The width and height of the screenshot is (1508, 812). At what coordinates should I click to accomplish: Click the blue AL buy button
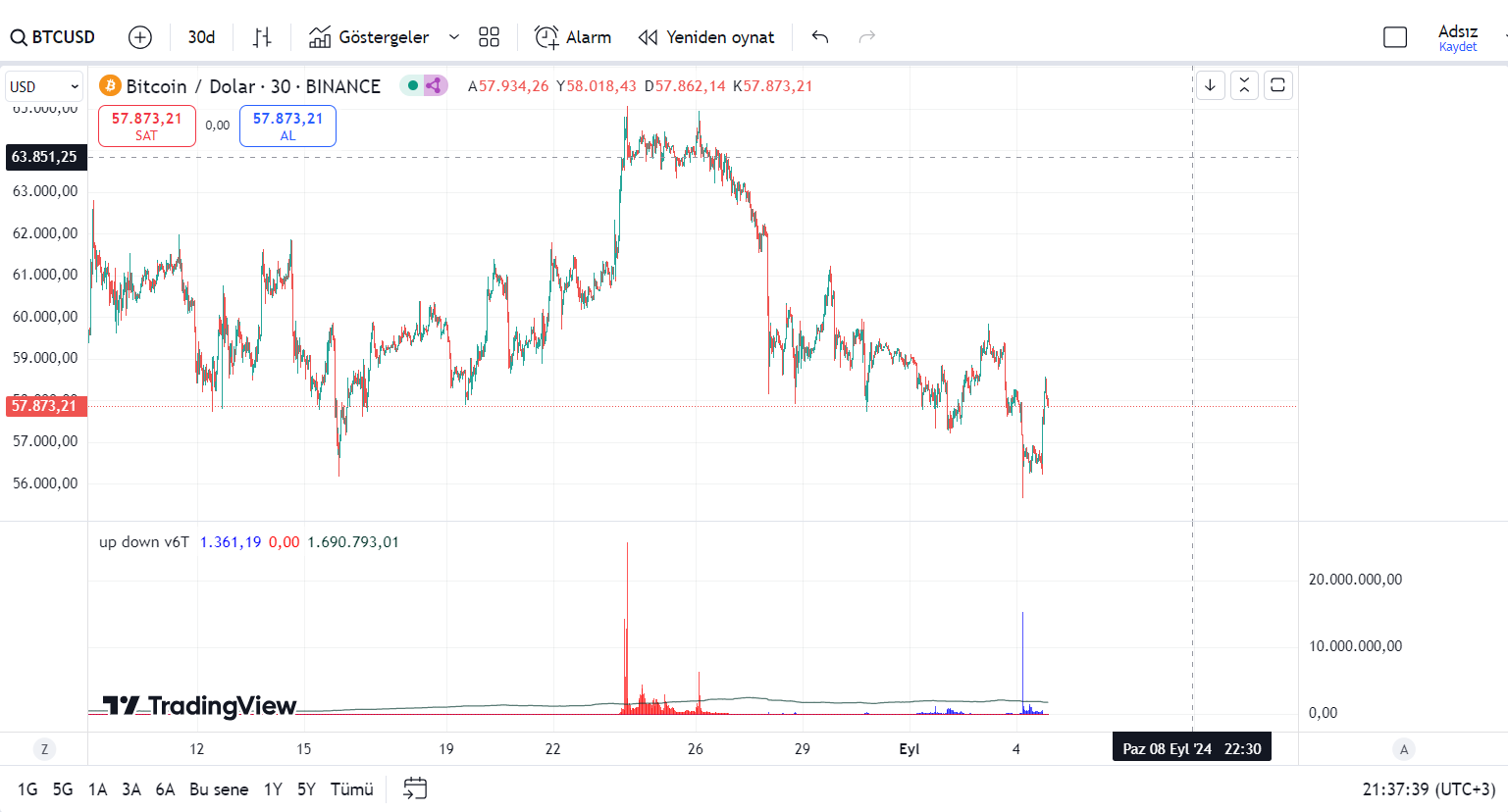(287, 126)
